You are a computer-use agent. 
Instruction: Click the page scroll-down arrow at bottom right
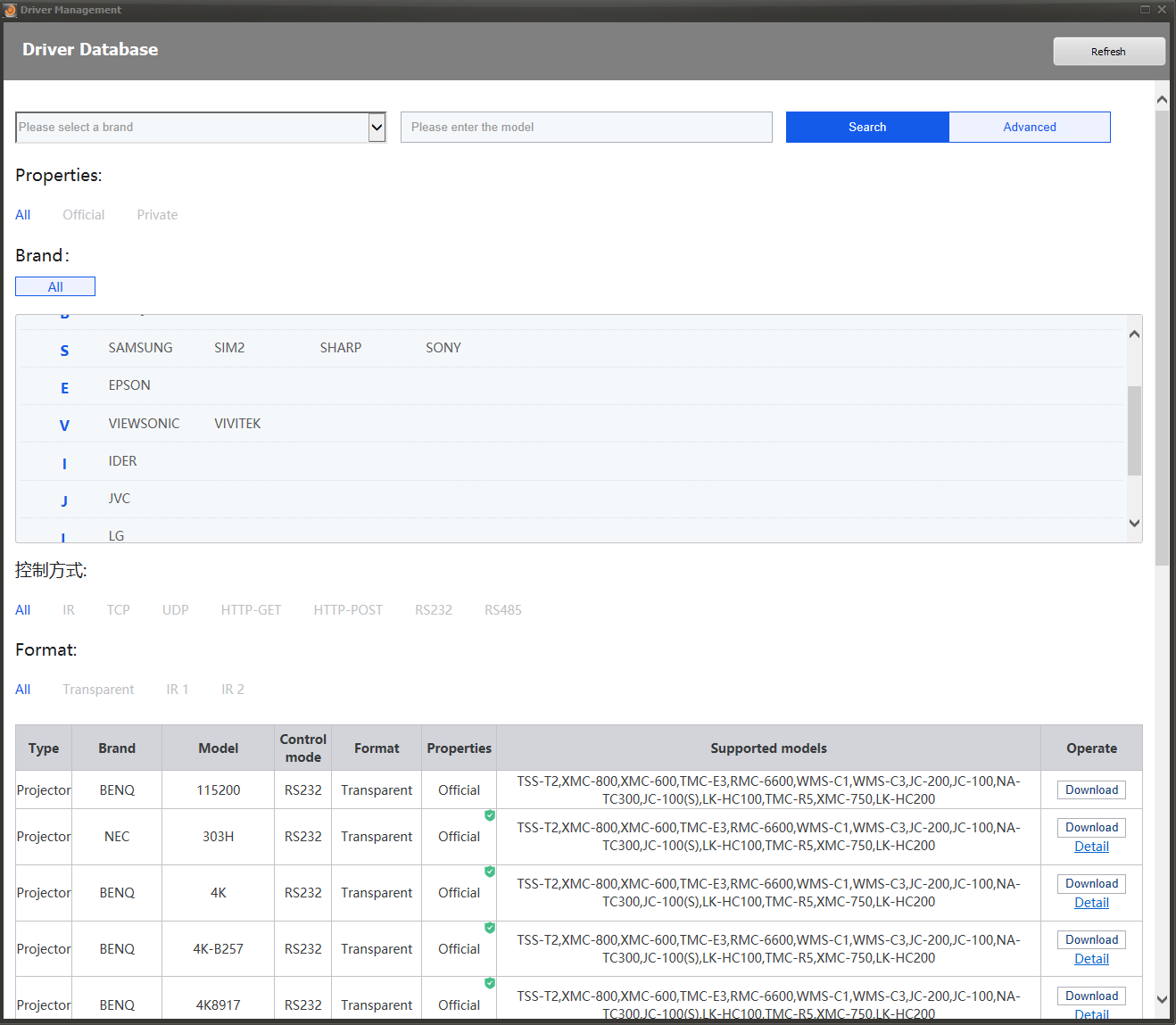[1161, 999]
